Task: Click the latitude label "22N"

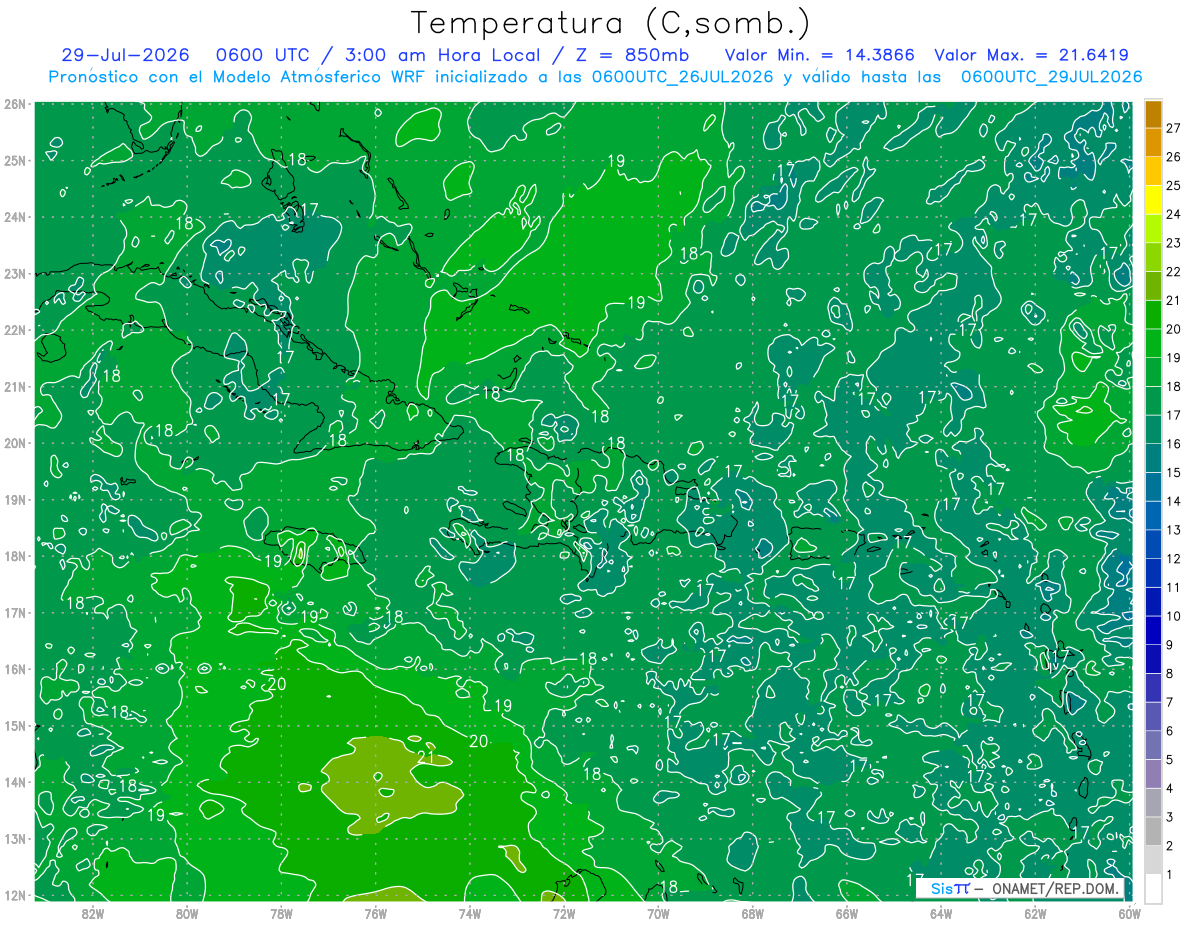Action: pyautogui.click(x=15, y=330)
